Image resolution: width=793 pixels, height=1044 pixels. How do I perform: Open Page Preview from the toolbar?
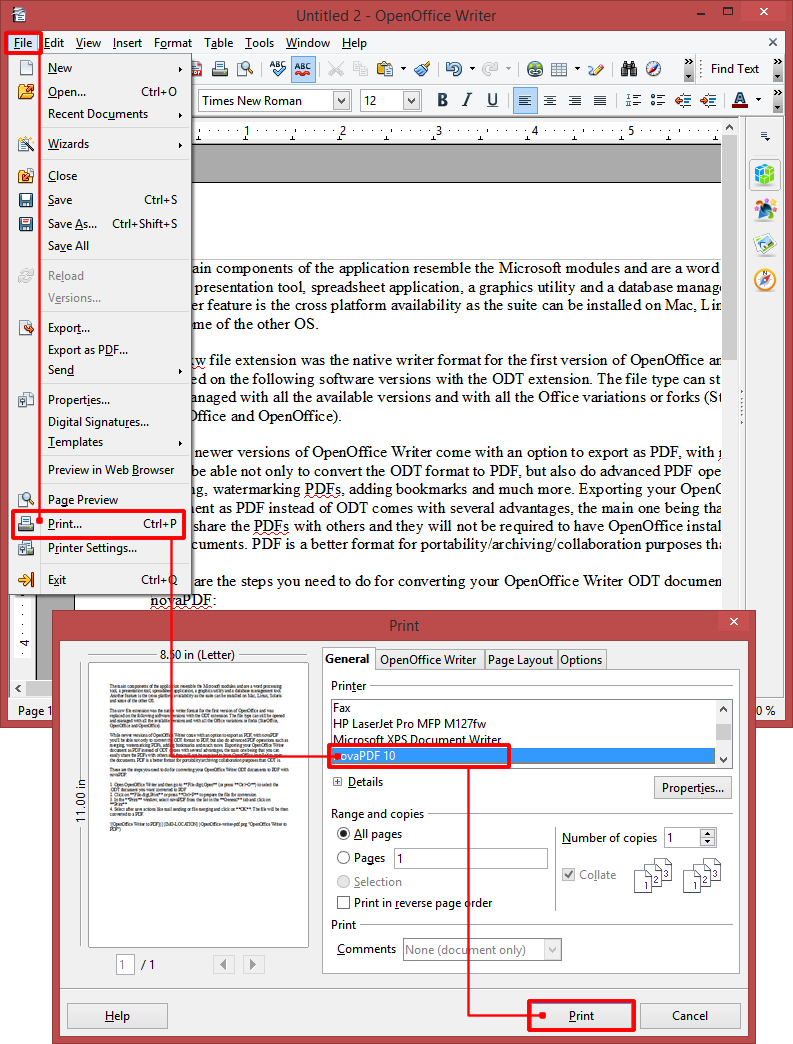(246, 69)
